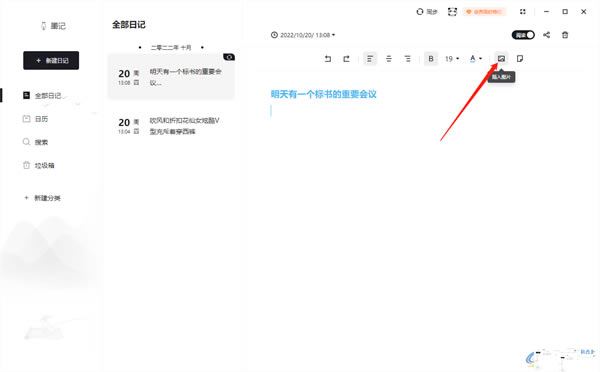Create a new diary with 新建日记 button
The image size is (600, 372).
tap(51, 60)
